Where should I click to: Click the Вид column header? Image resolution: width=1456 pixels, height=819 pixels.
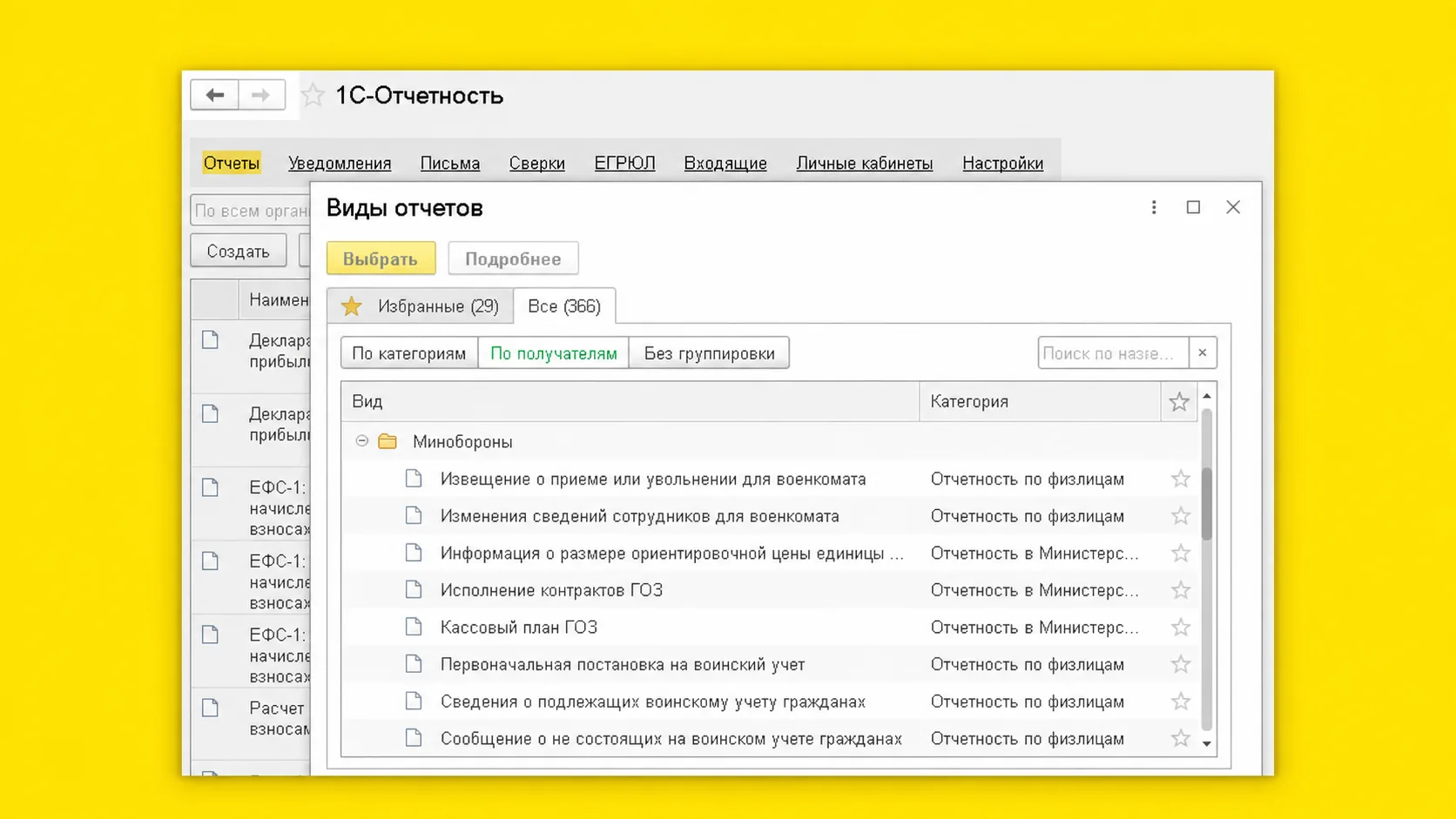coord(630,401)
